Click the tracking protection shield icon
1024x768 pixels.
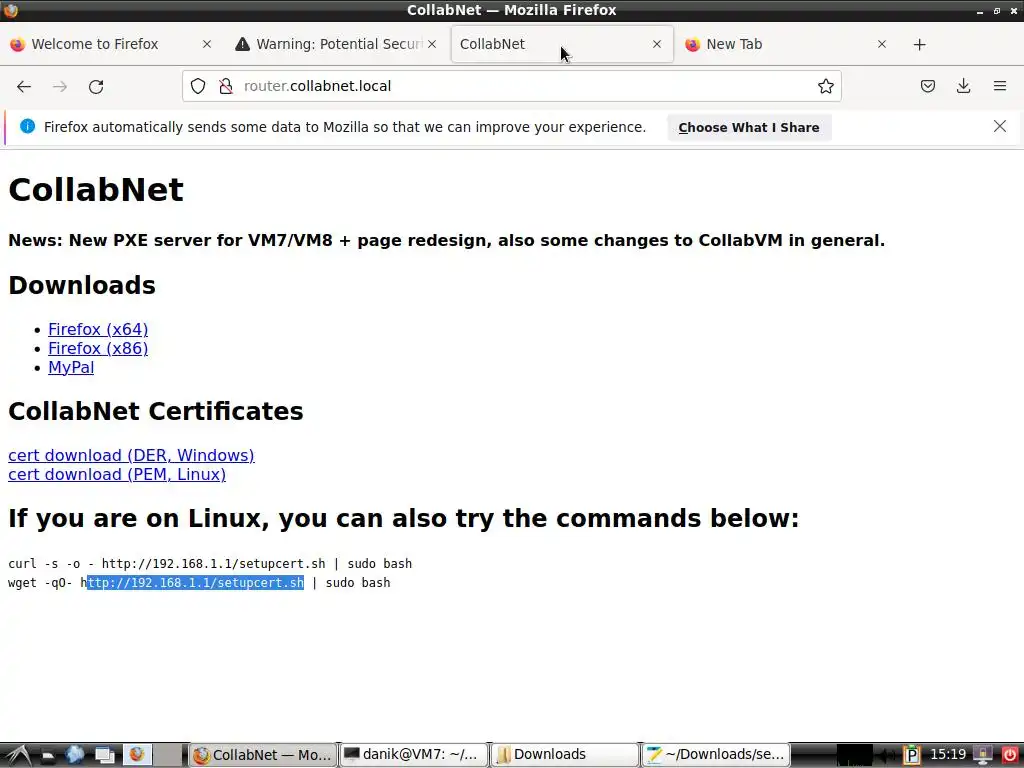[x=198, y=86]
